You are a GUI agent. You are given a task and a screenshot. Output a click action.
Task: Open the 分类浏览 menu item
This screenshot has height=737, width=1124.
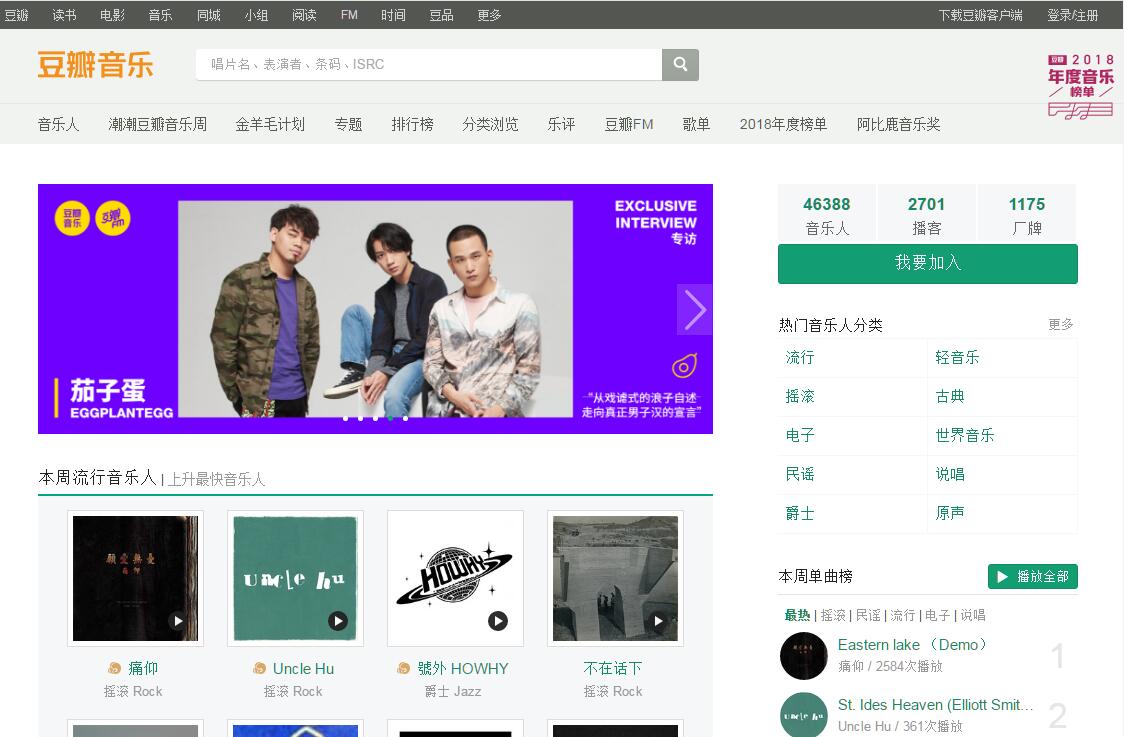(490, 124)
